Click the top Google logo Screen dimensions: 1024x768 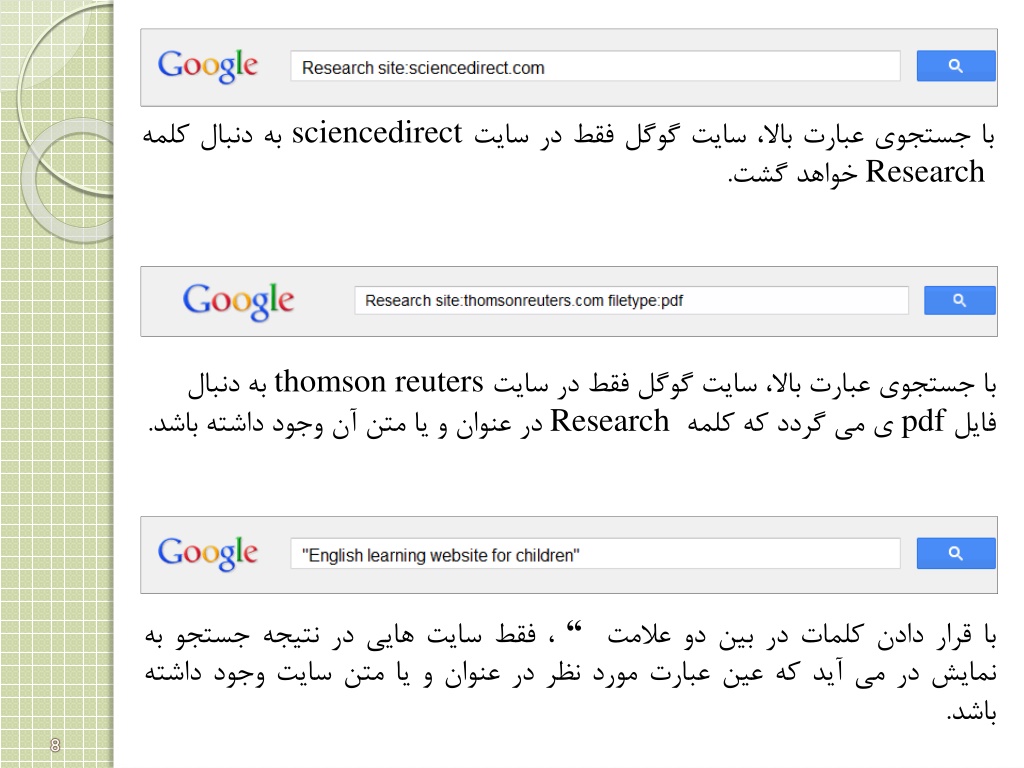pos(208,66)
